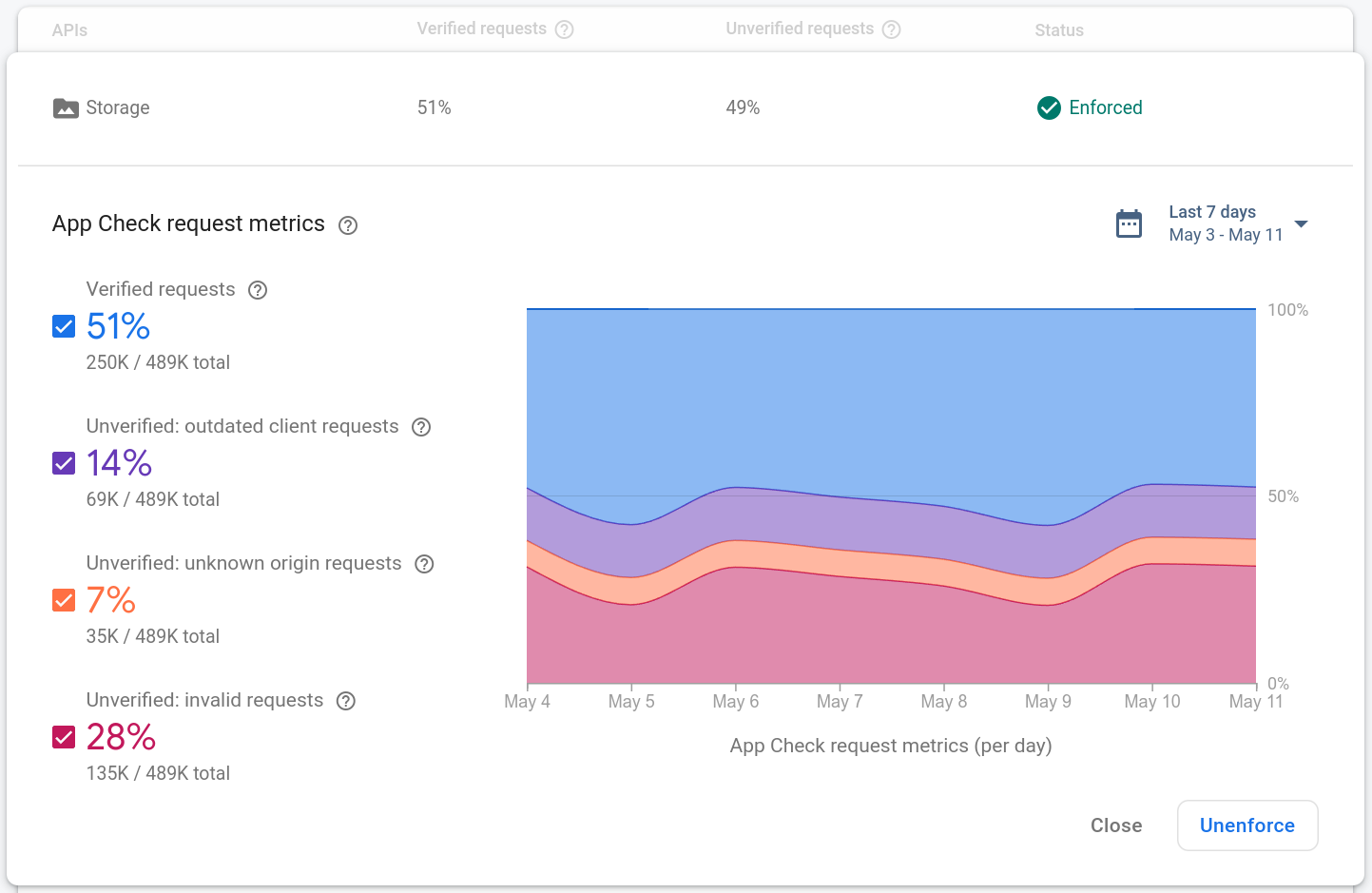The width and height of the screenshot is (1372, 893).
Task: Open the Storage API folder icon
Action: coord(65,107)
